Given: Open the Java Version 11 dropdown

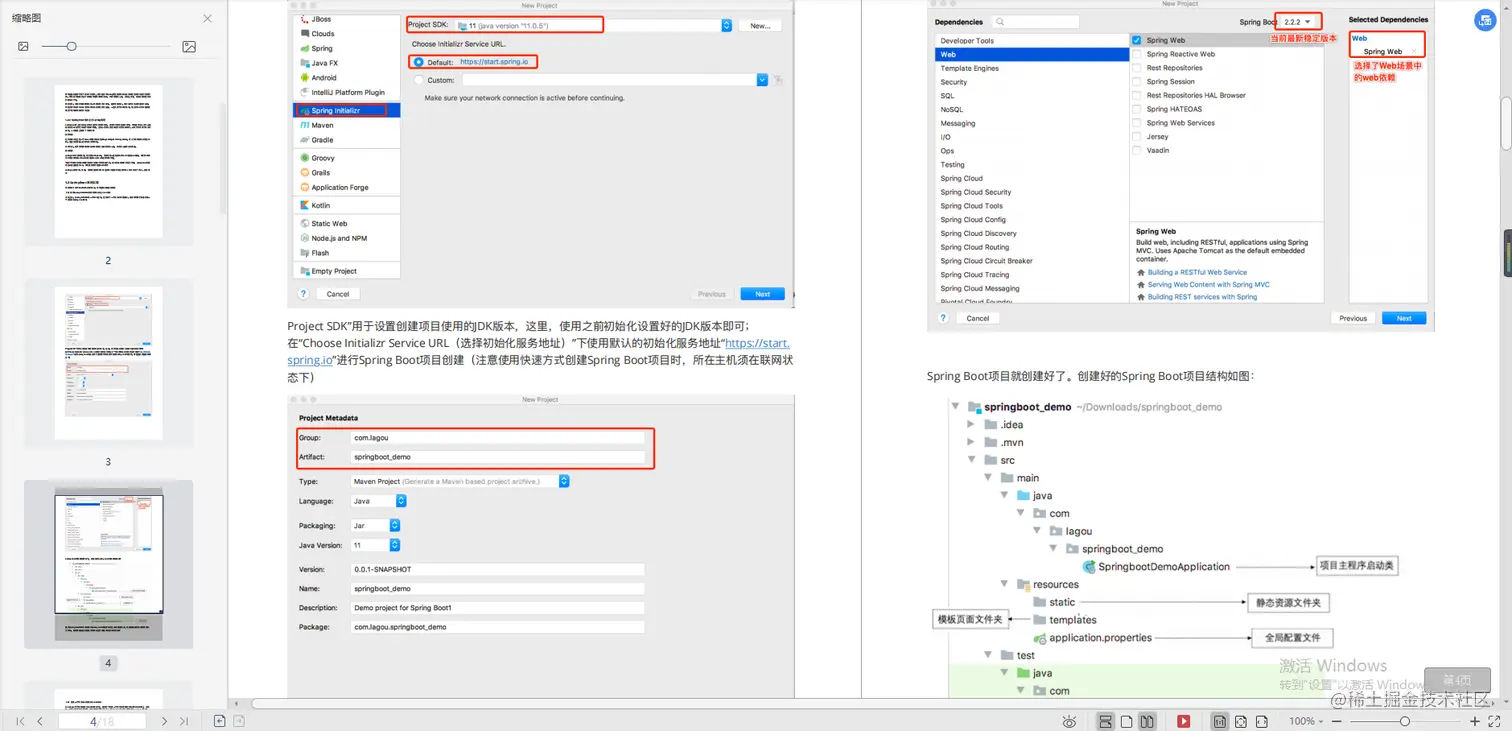Looking at the screenshot, I should coord(375,545).
